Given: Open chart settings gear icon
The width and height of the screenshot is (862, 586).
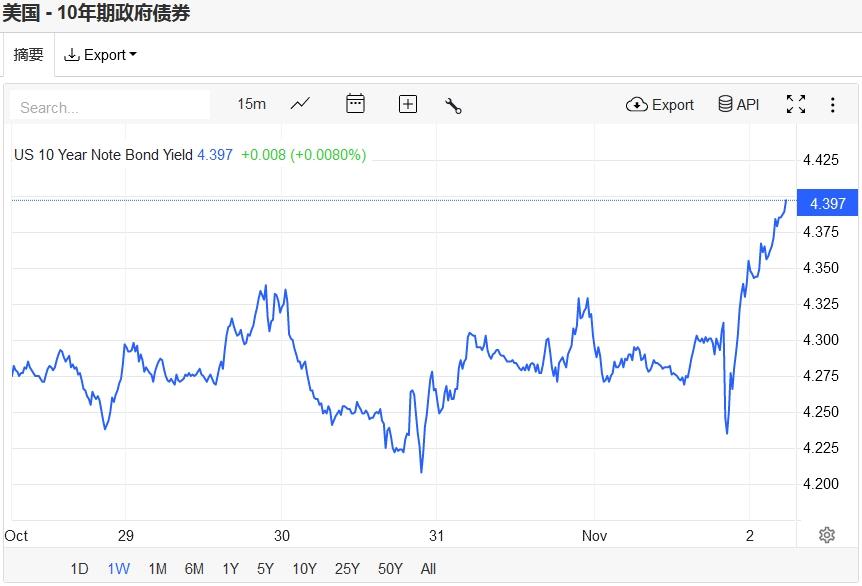Looking at the screenshot, I should point(826,535).
